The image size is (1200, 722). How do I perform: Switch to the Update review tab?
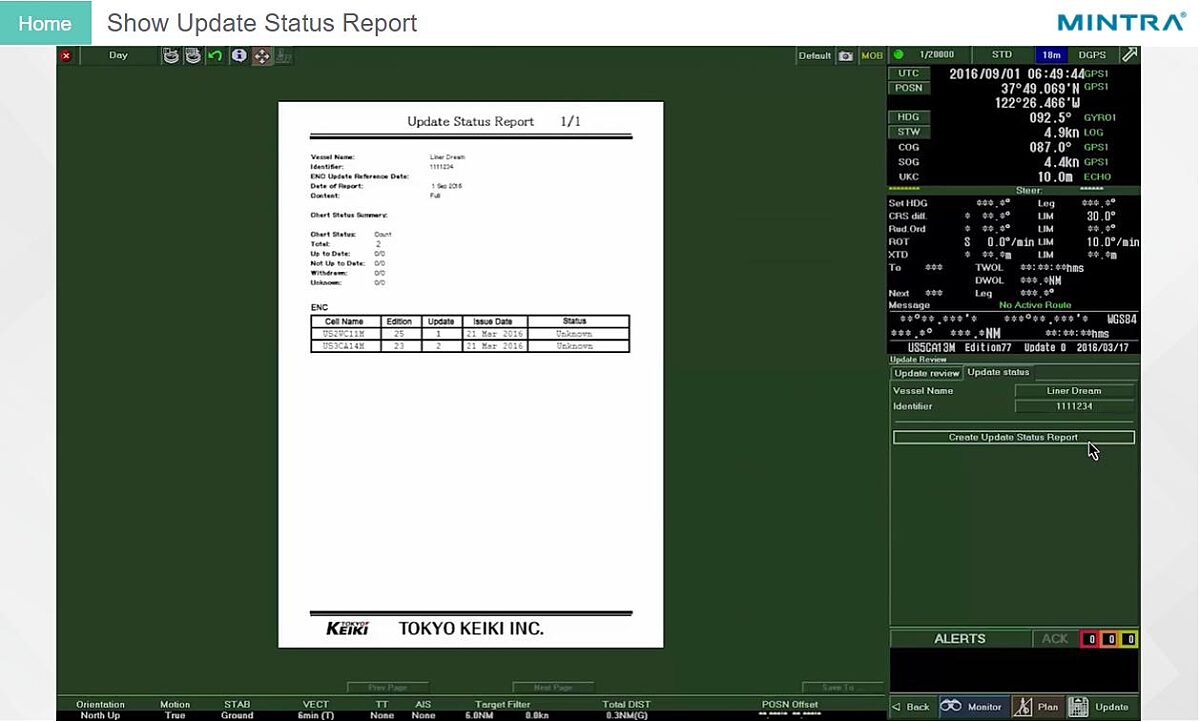point(927,373)
